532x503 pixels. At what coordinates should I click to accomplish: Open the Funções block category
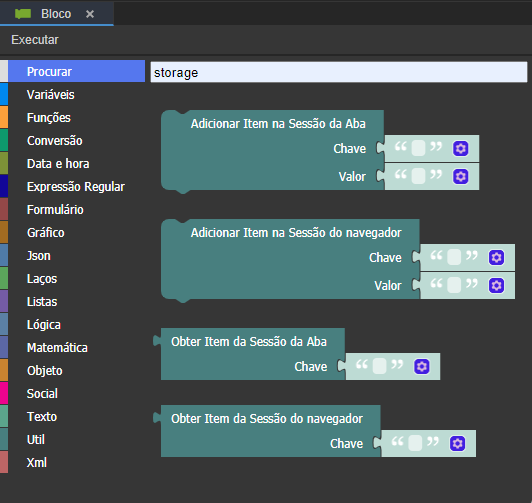[49, 118]
